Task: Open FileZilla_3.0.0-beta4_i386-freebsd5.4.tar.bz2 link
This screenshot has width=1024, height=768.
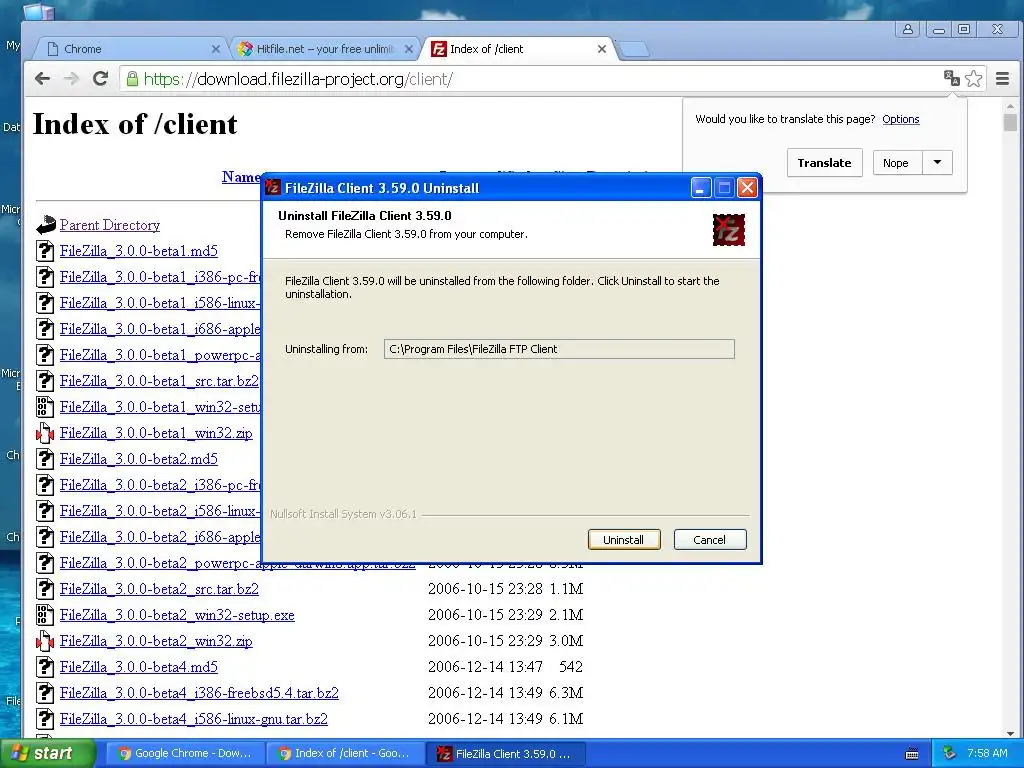Action: click(x=199, y=693)
